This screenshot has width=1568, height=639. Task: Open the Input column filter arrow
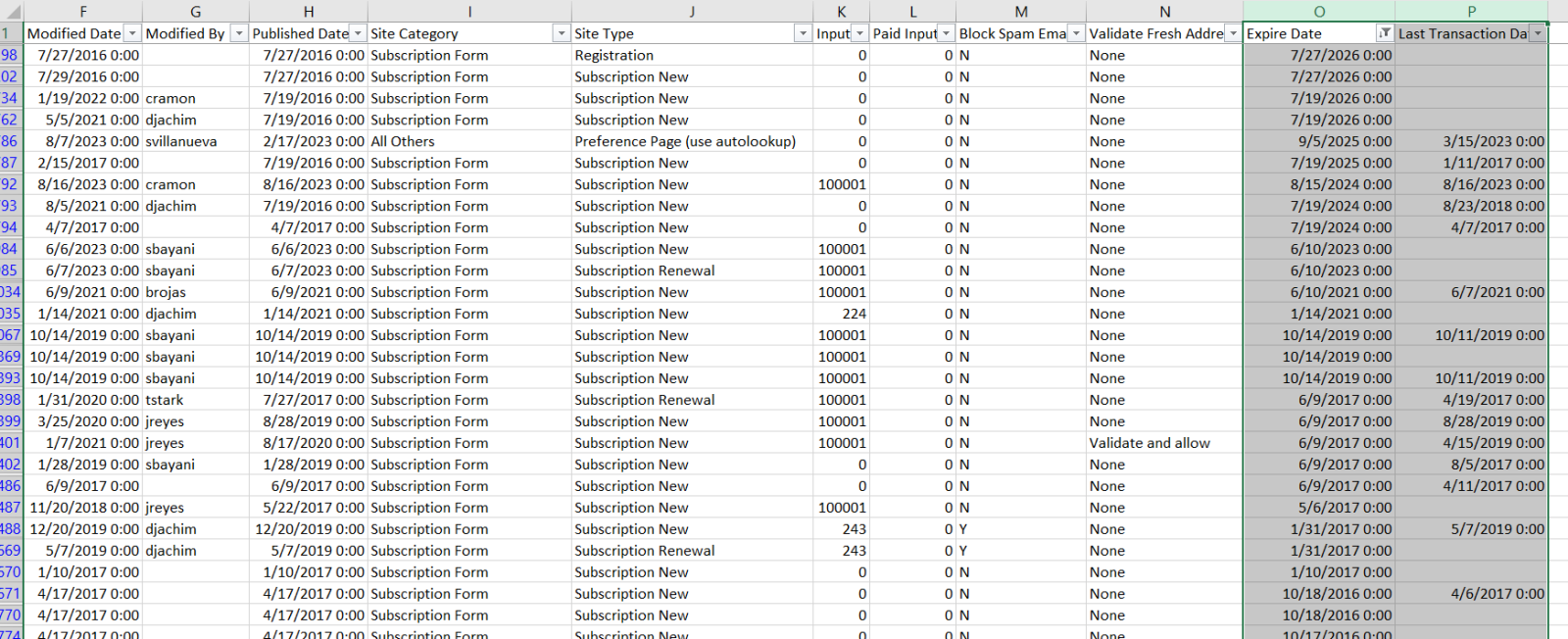(x=859, y=33)
